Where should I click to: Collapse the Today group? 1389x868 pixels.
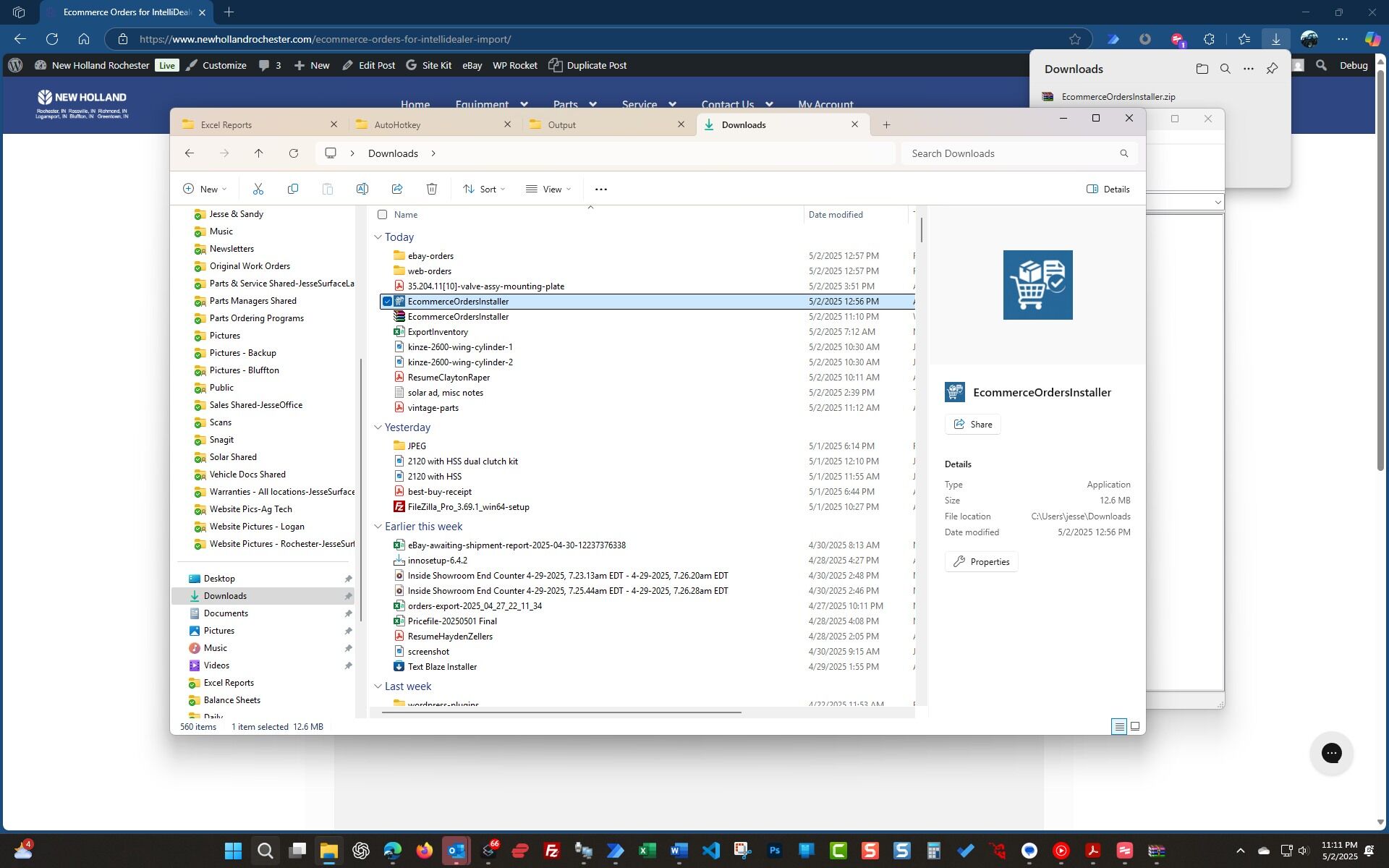(x=378, y=237)
